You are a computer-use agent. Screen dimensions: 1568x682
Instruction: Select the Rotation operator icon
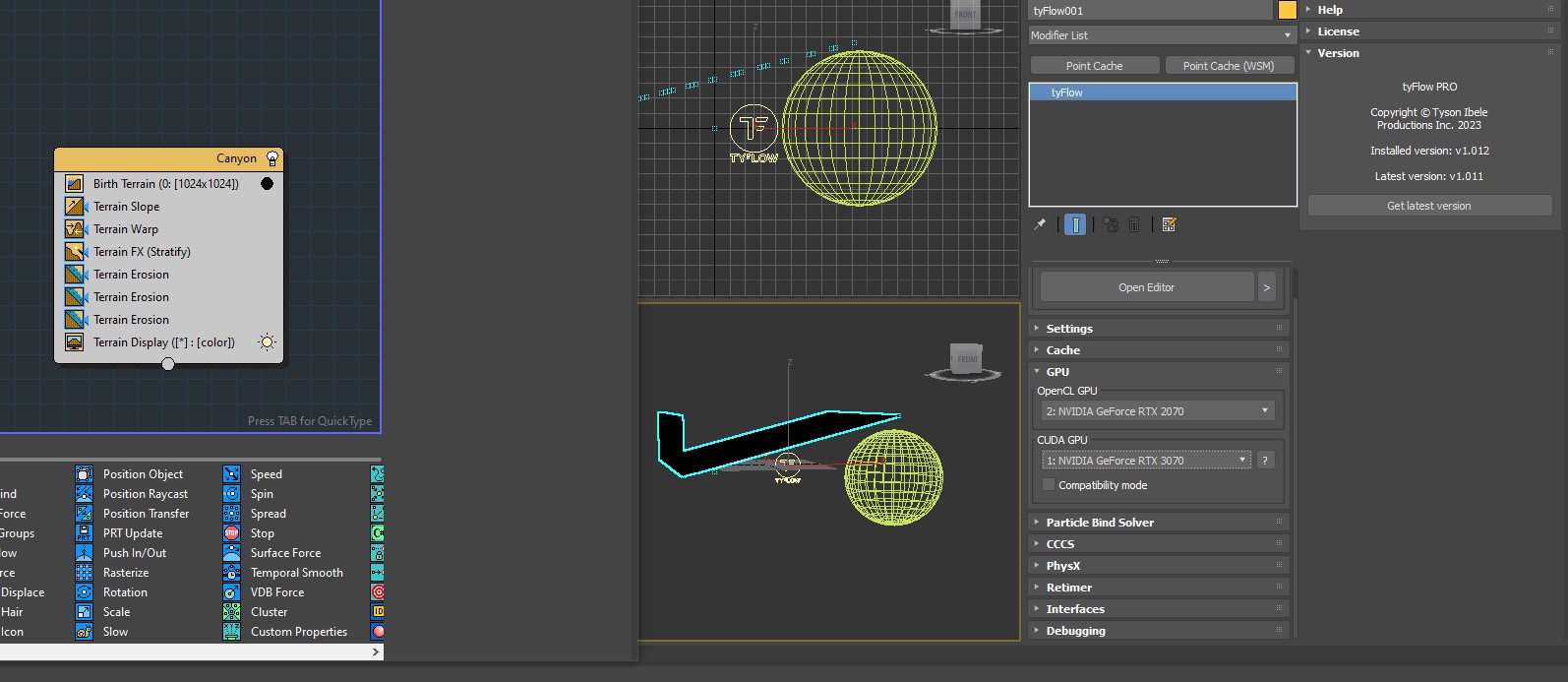(85, 592)
